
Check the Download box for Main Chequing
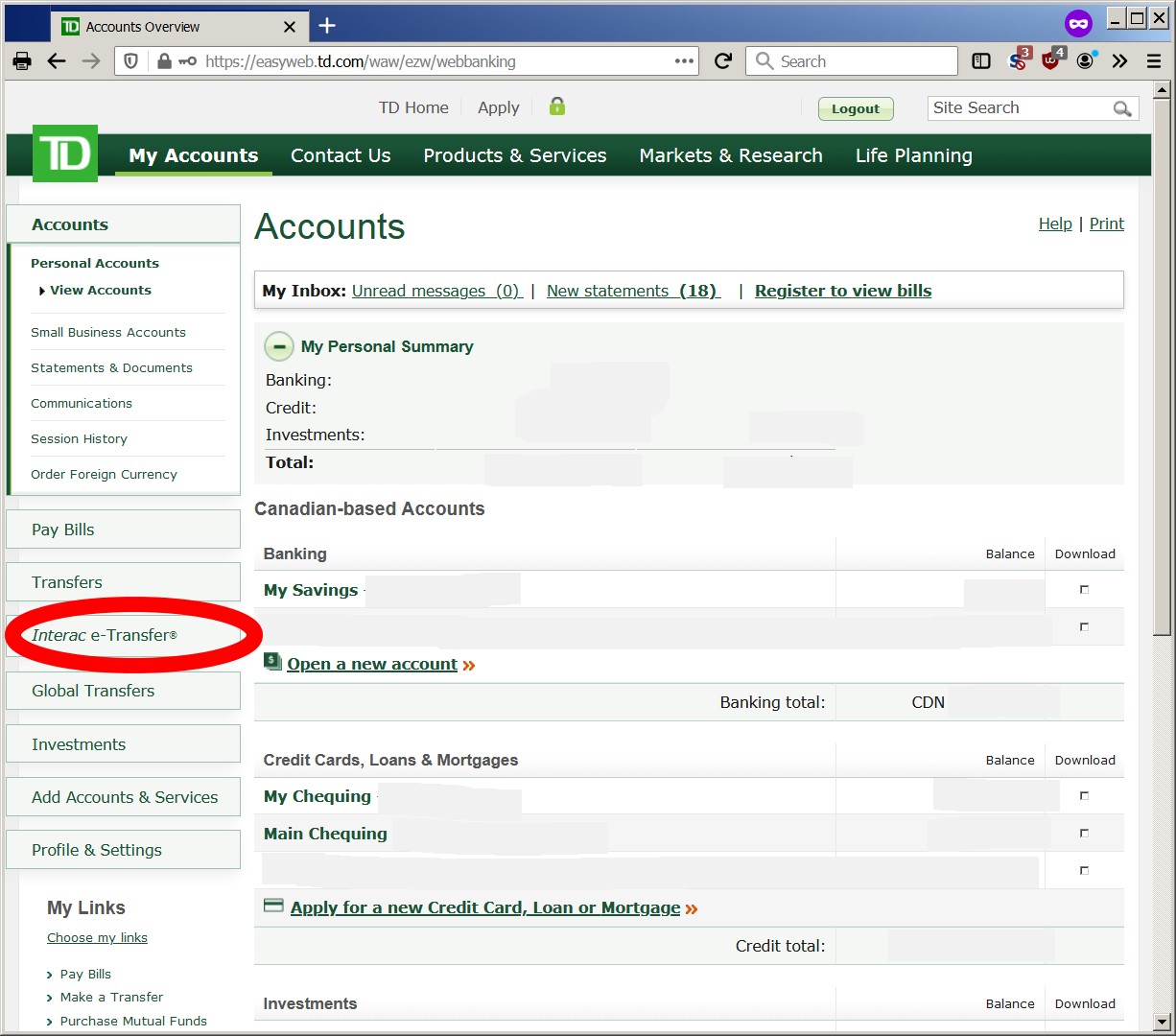1084,833
